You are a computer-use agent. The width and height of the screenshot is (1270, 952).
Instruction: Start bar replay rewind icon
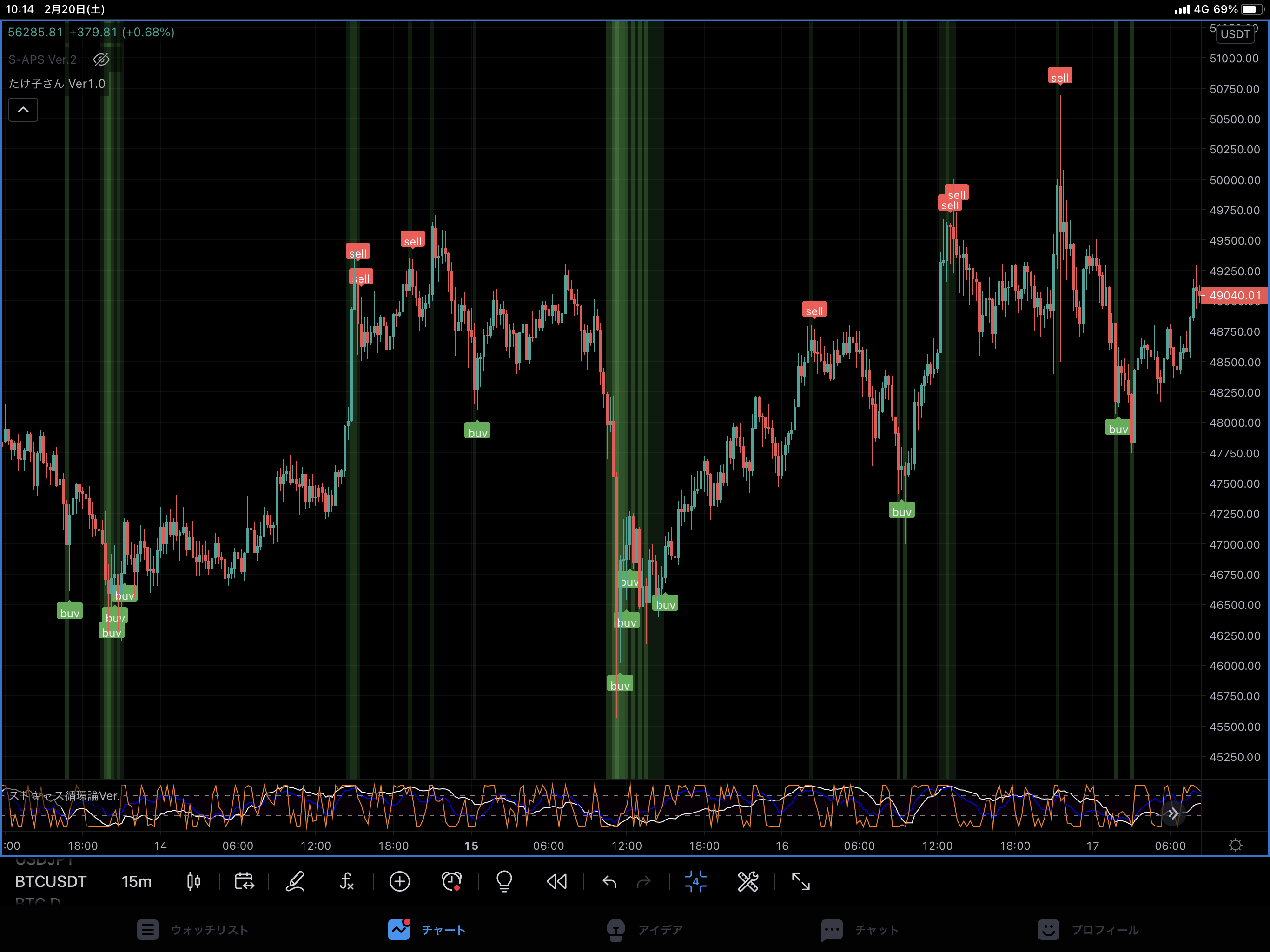coord(556,881)
